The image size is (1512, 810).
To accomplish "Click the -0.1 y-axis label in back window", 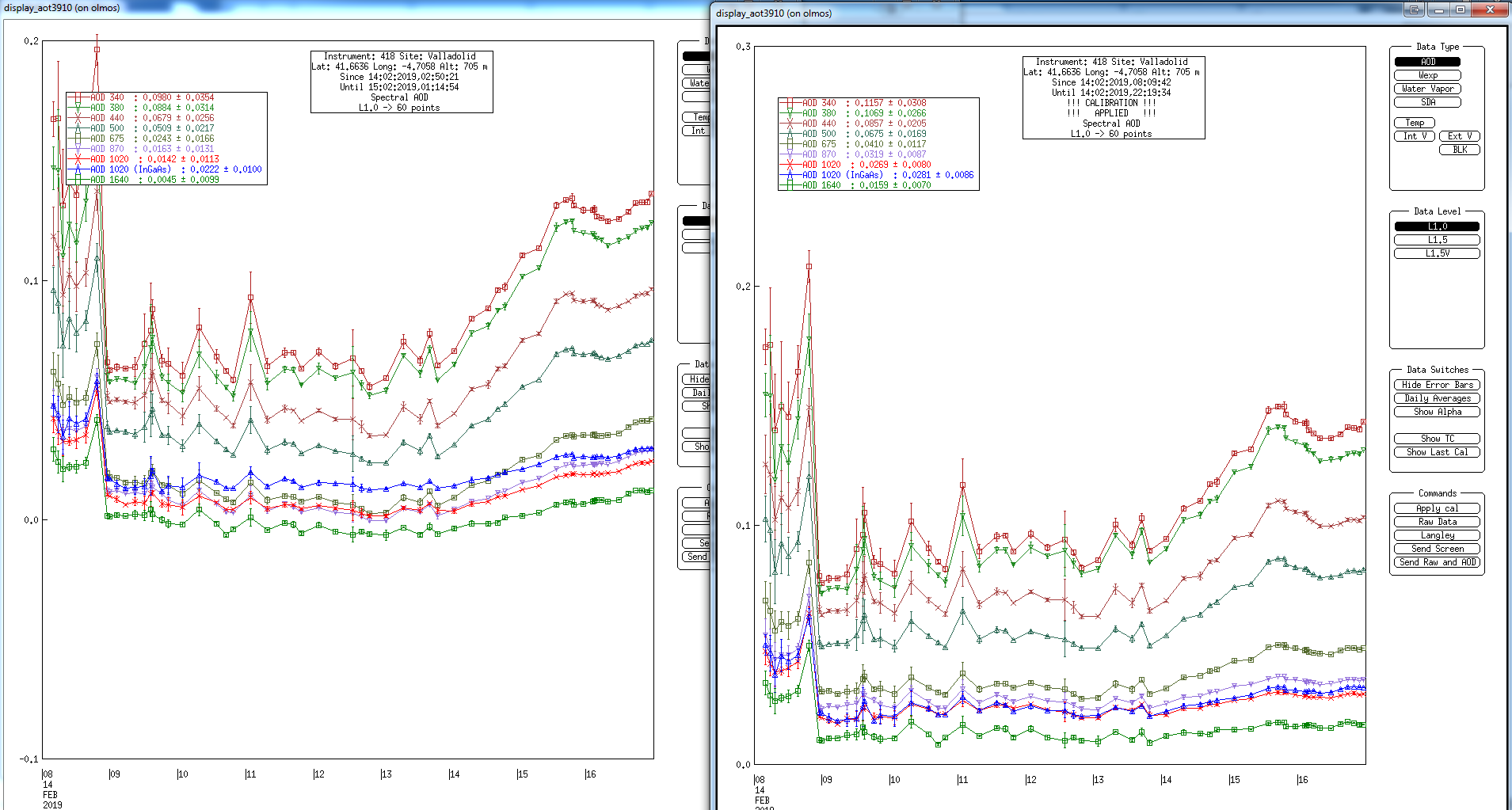I will pyautogui.click(x=29, y=759).
